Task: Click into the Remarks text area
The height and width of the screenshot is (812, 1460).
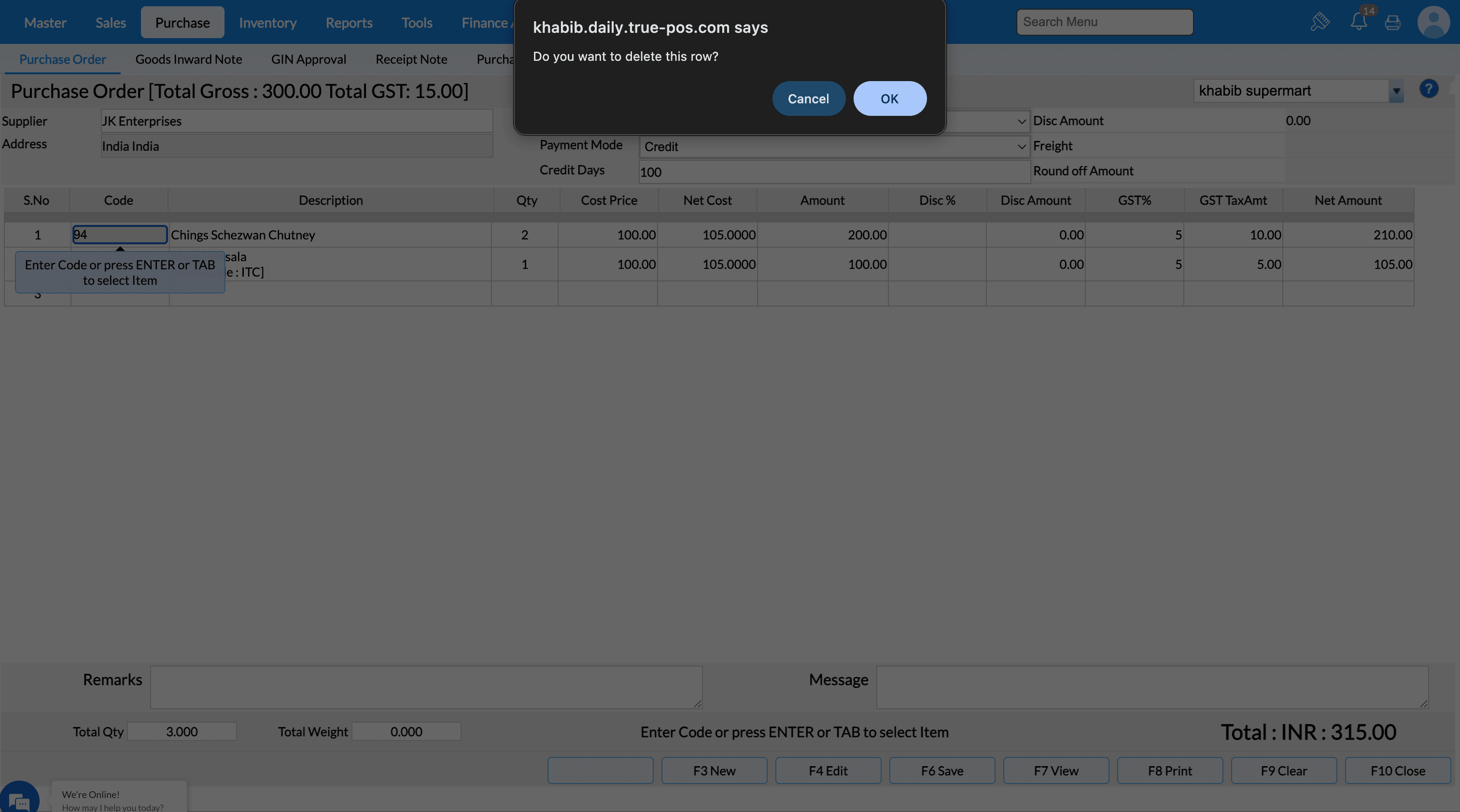Action: pos(426,687)
